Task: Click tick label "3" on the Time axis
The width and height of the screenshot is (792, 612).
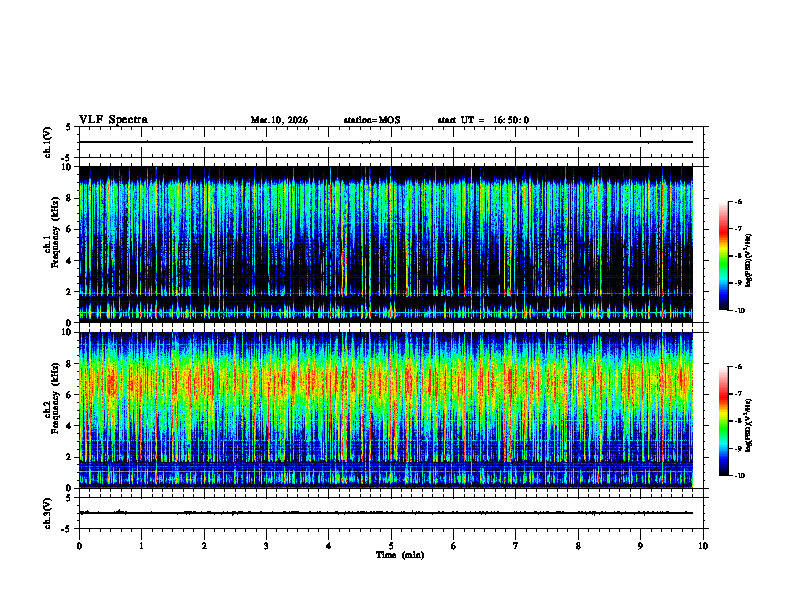Action: pyautogui.click(x=266, y=546)
